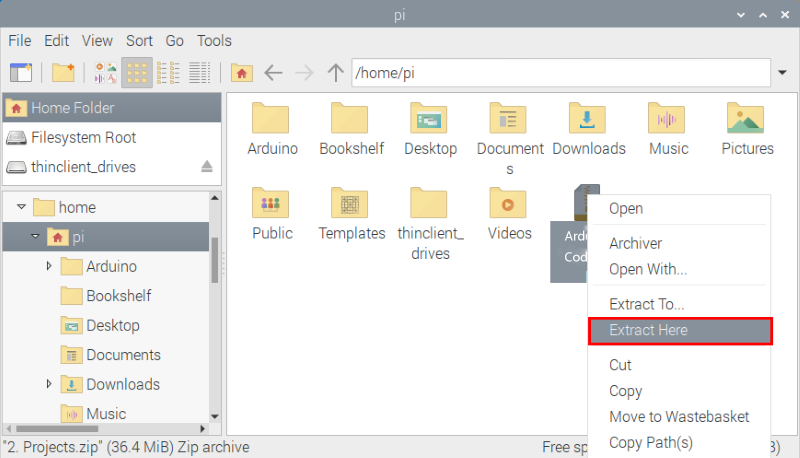Image resolution: width=800 pixels, height=458 pixels.
Task: Open the Sort menu
Action: click(139, 41)
